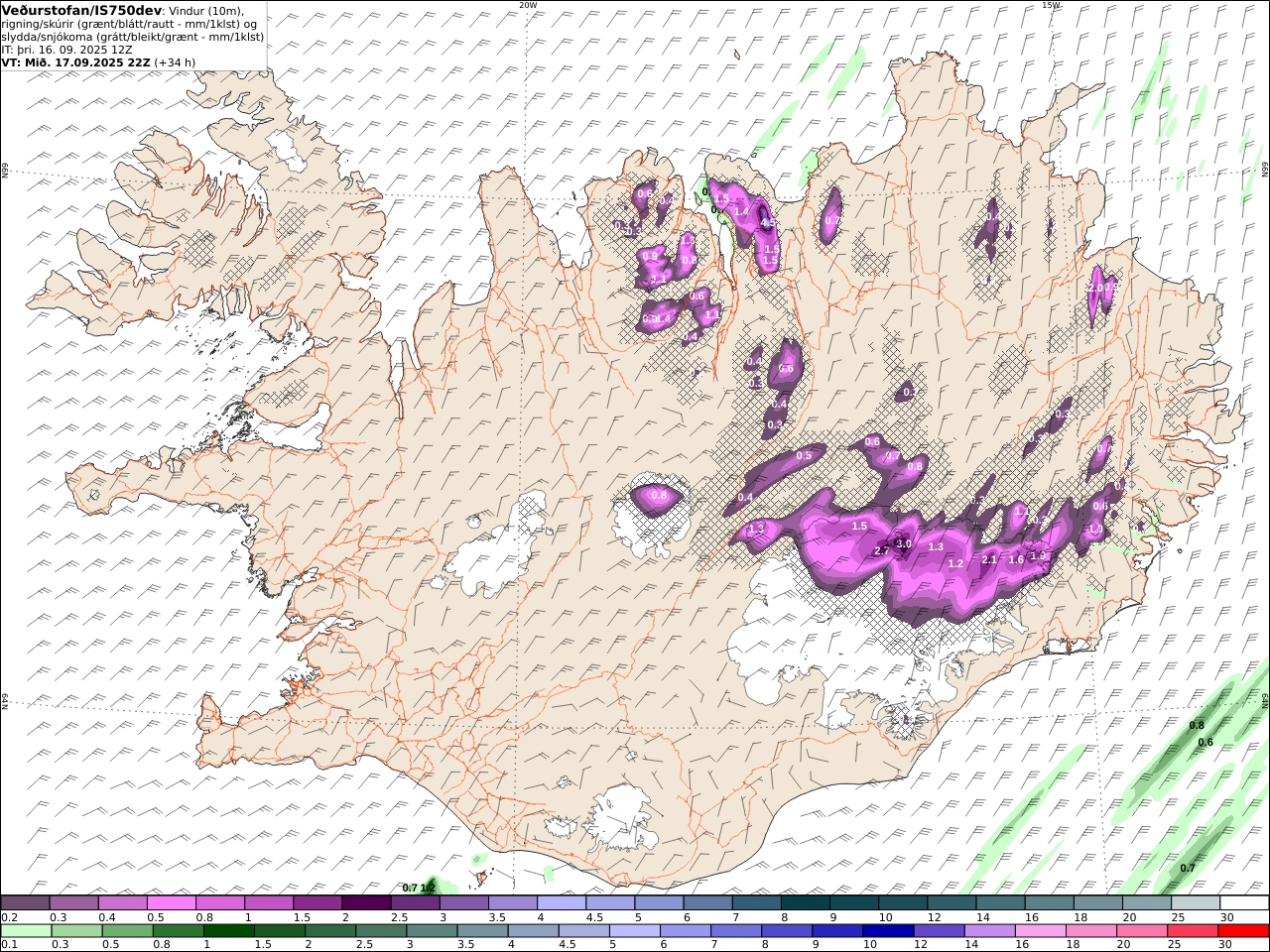Screen dimensions: 1270x952
Task: Click the '2.7' snowfall value on the map
Action: click(x=881, y=550)
